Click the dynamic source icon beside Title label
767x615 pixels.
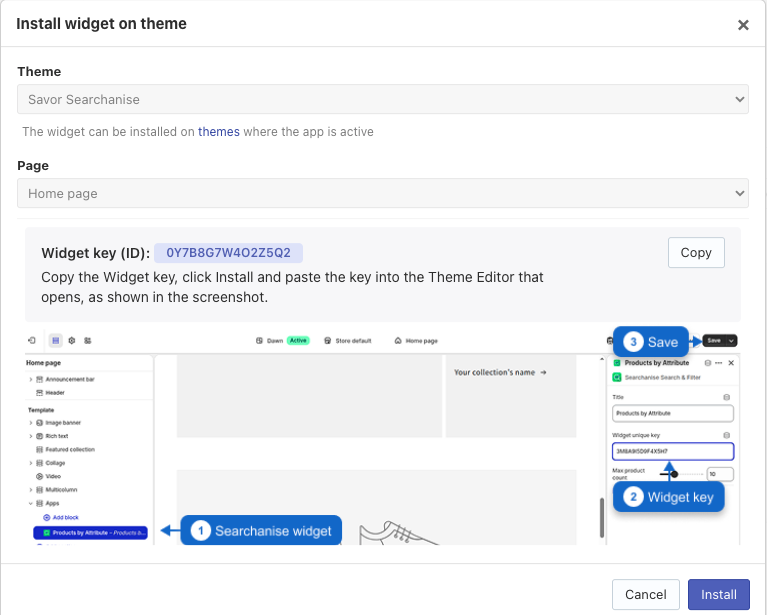pos(727,397)
